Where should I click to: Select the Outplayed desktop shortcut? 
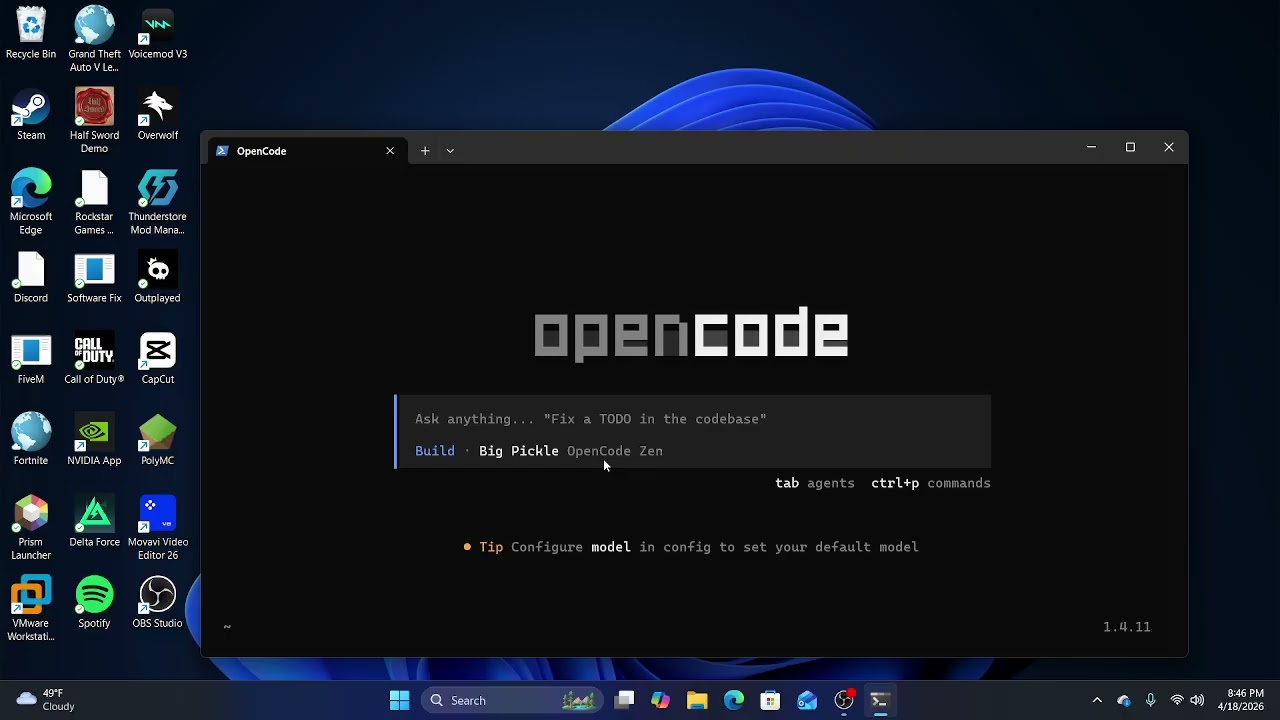tap(157, 277)
